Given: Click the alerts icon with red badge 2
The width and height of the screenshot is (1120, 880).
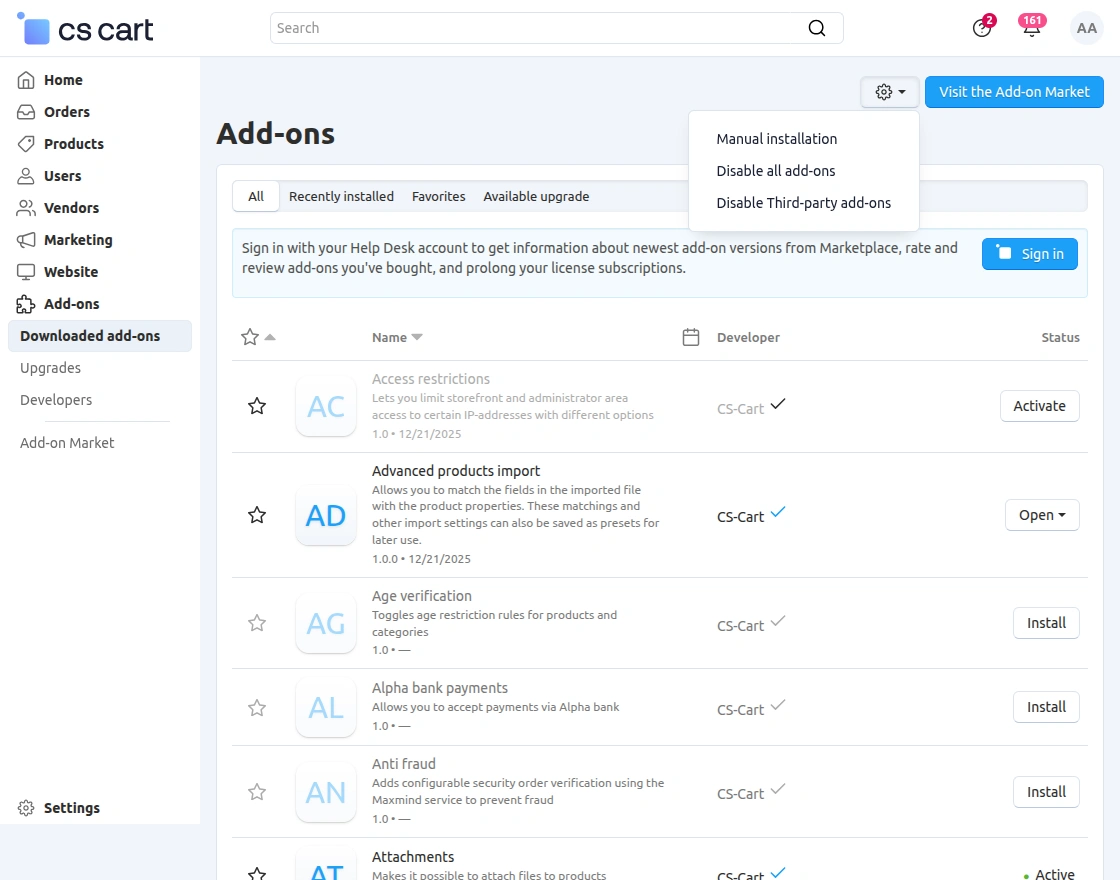Looking at the screenshot, I should [981, 28].
